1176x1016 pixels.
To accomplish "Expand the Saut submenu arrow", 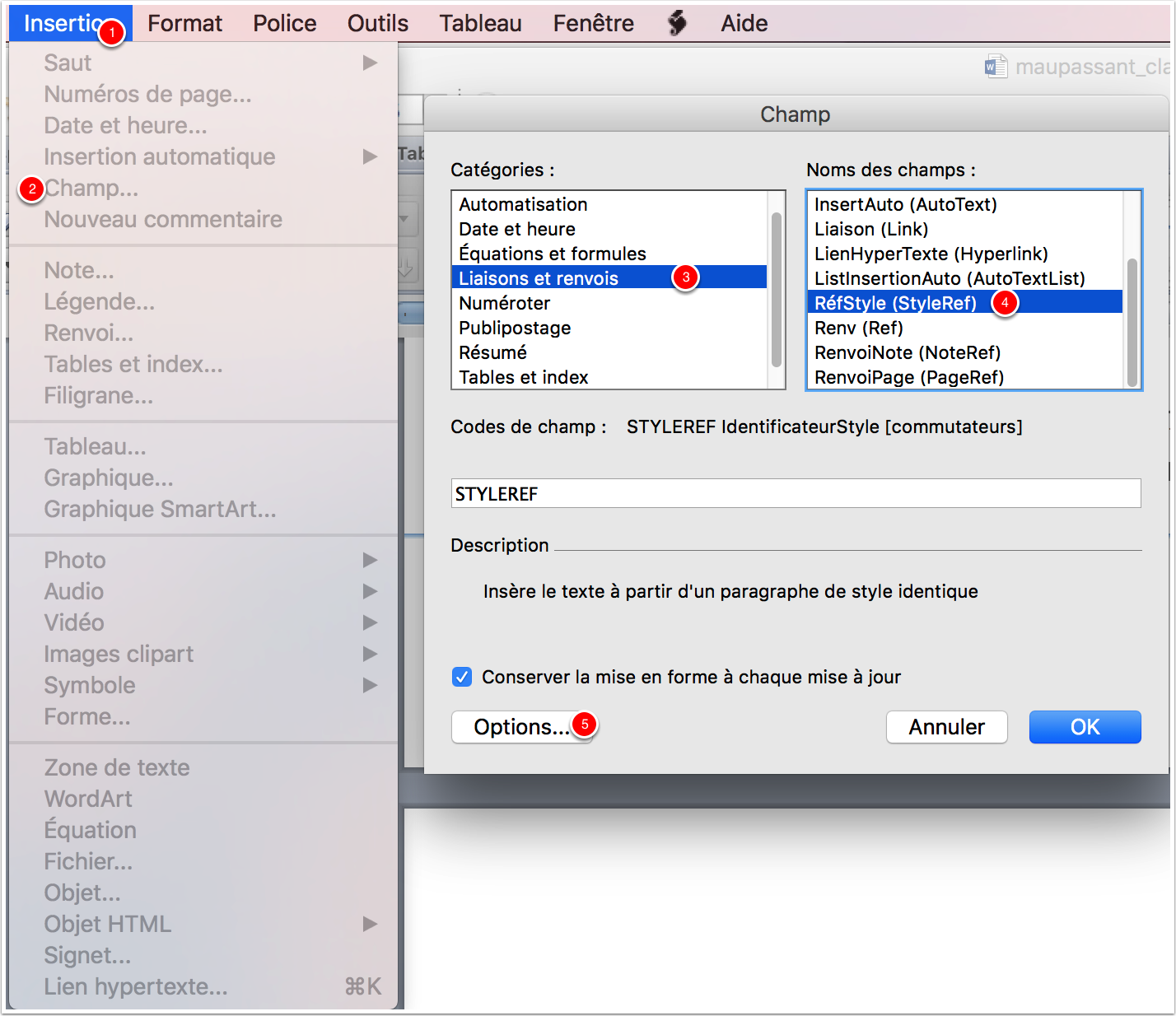I will 370,63.
